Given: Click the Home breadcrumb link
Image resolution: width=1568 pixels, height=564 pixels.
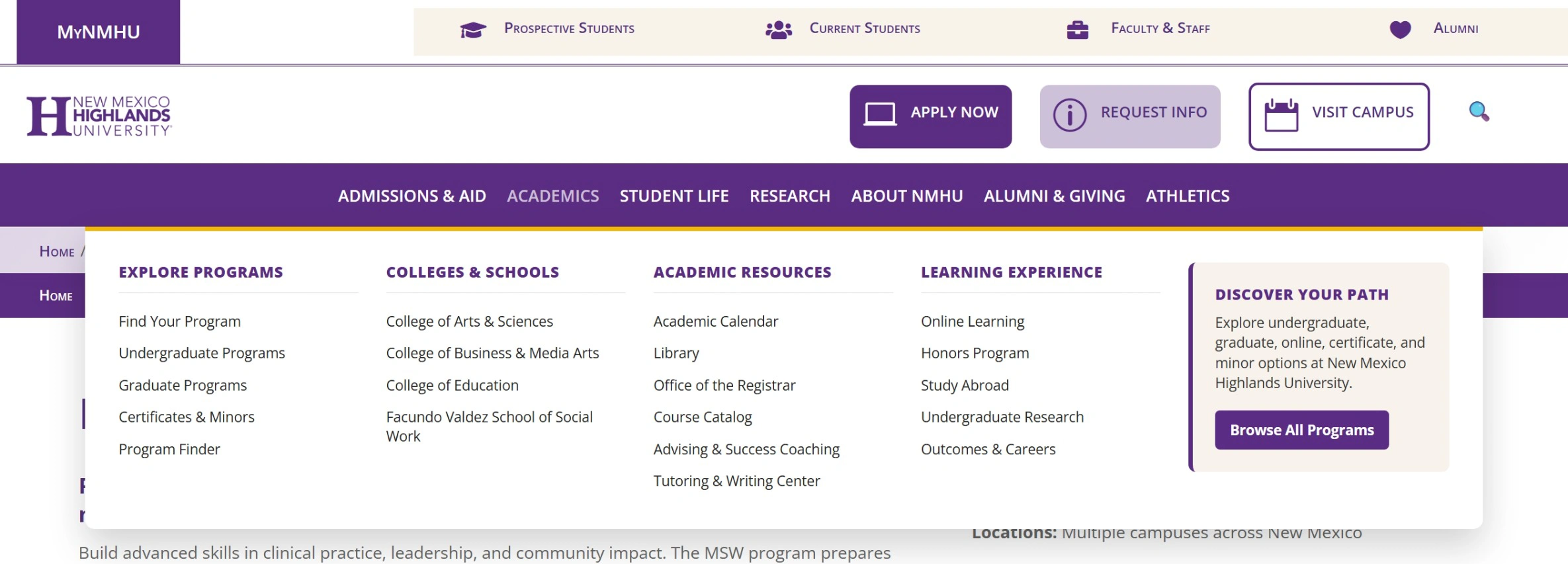Looking at the screenshot, I should pyautogui.click(x=57, y=251).
